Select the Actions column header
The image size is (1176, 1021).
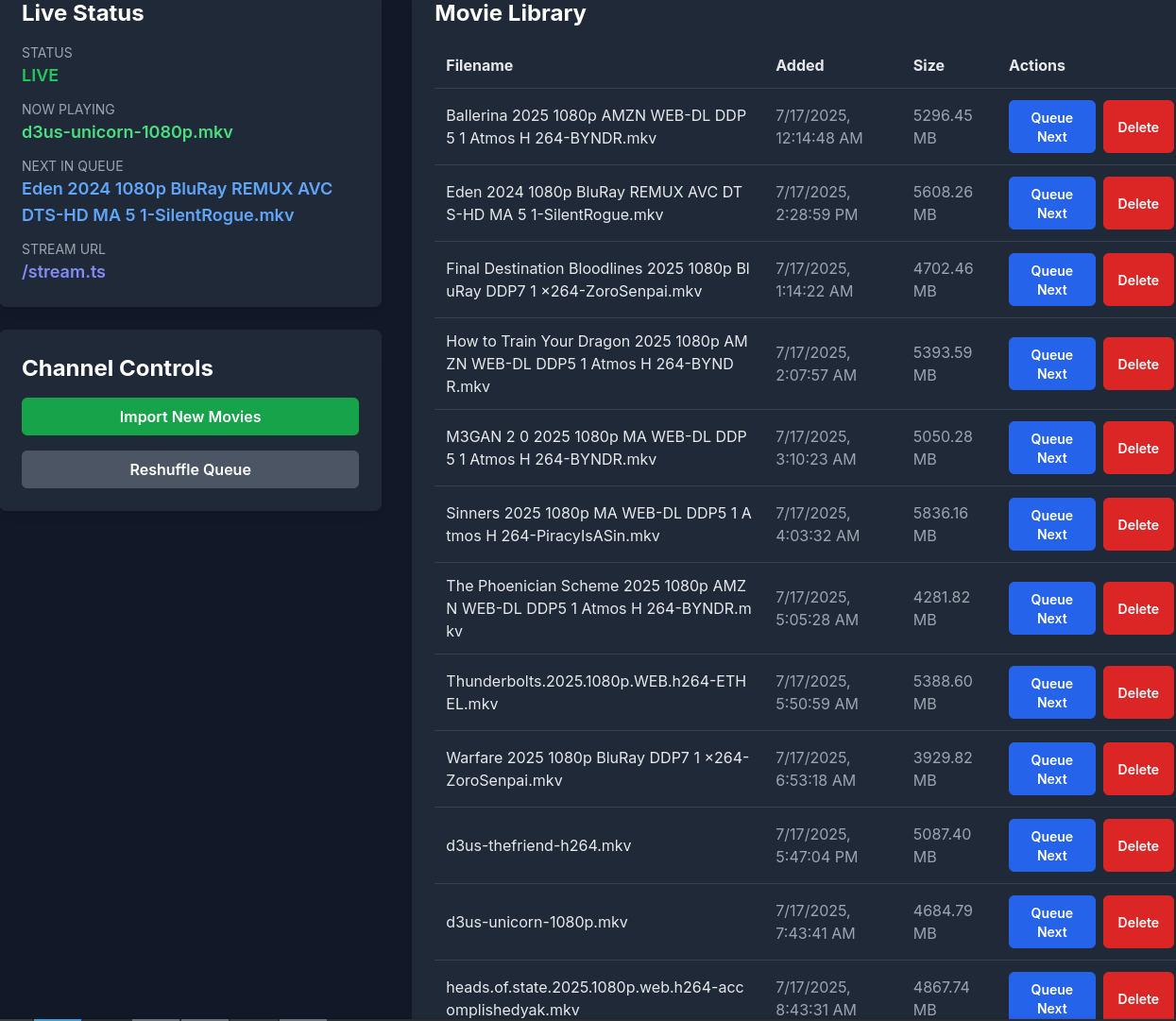tap(1036, 65)
